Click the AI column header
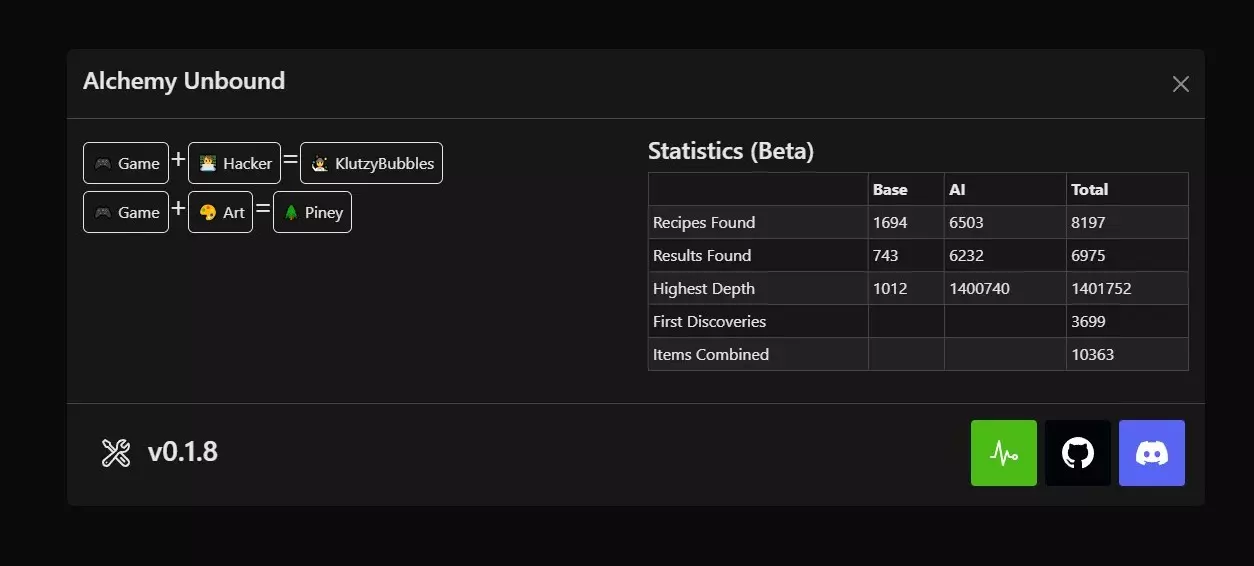This screenshot has width=1254, height=566. point(957,190)
